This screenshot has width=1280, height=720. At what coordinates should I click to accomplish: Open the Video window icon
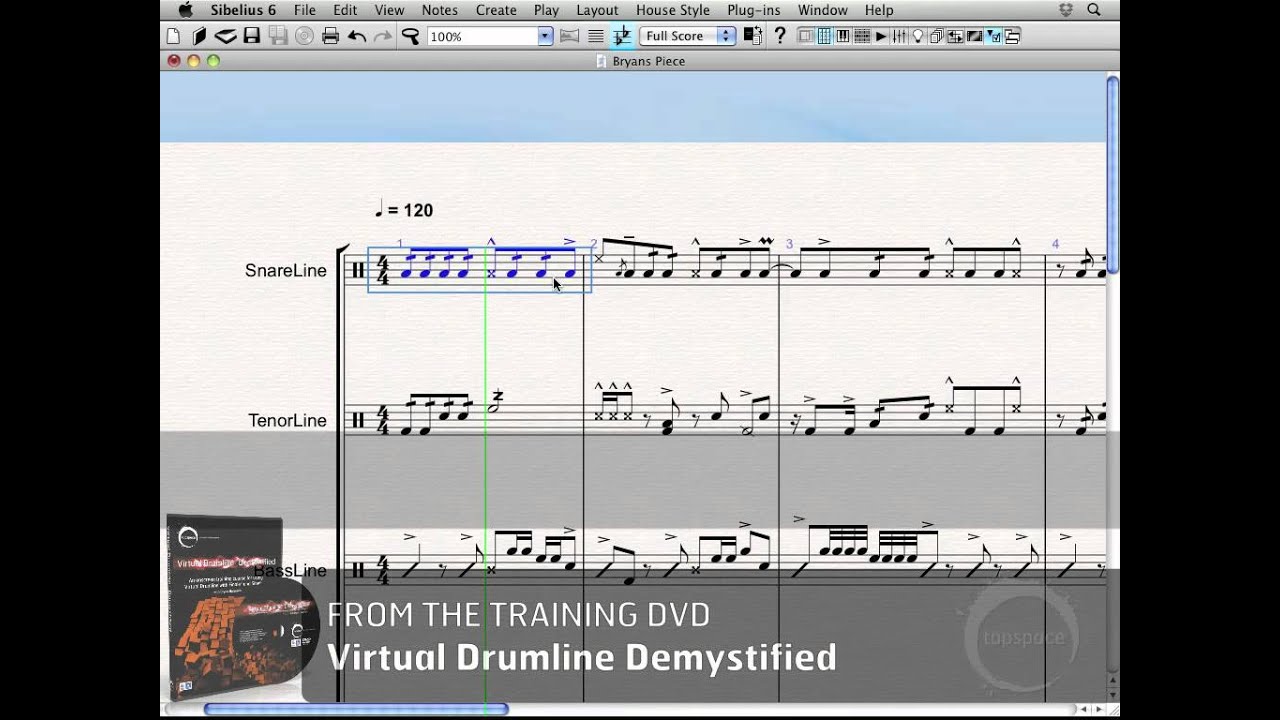[x=975, y=36]
